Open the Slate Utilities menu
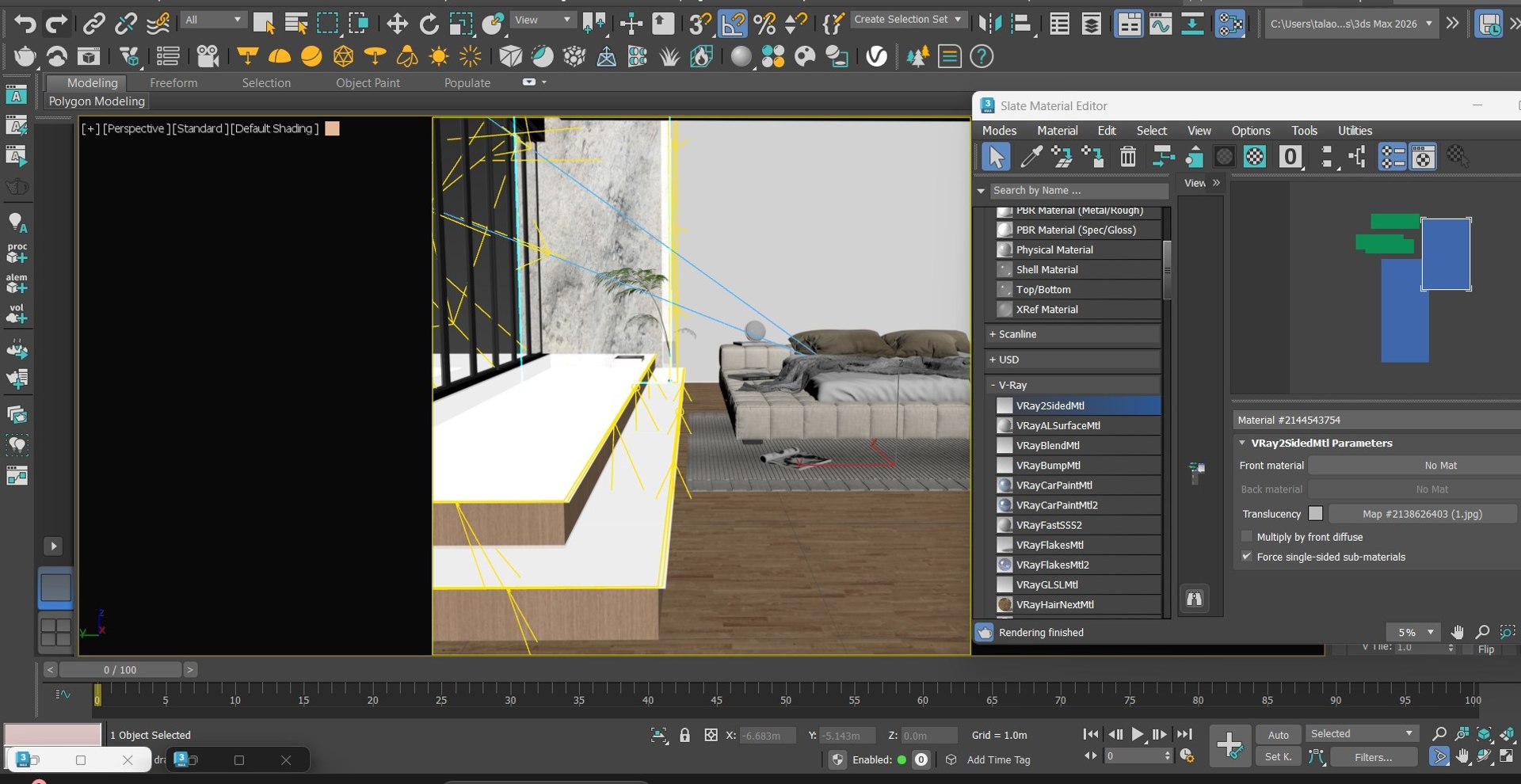This screenshot has height=784, width=1521. pyautogui.click(x=1355, y=131)
